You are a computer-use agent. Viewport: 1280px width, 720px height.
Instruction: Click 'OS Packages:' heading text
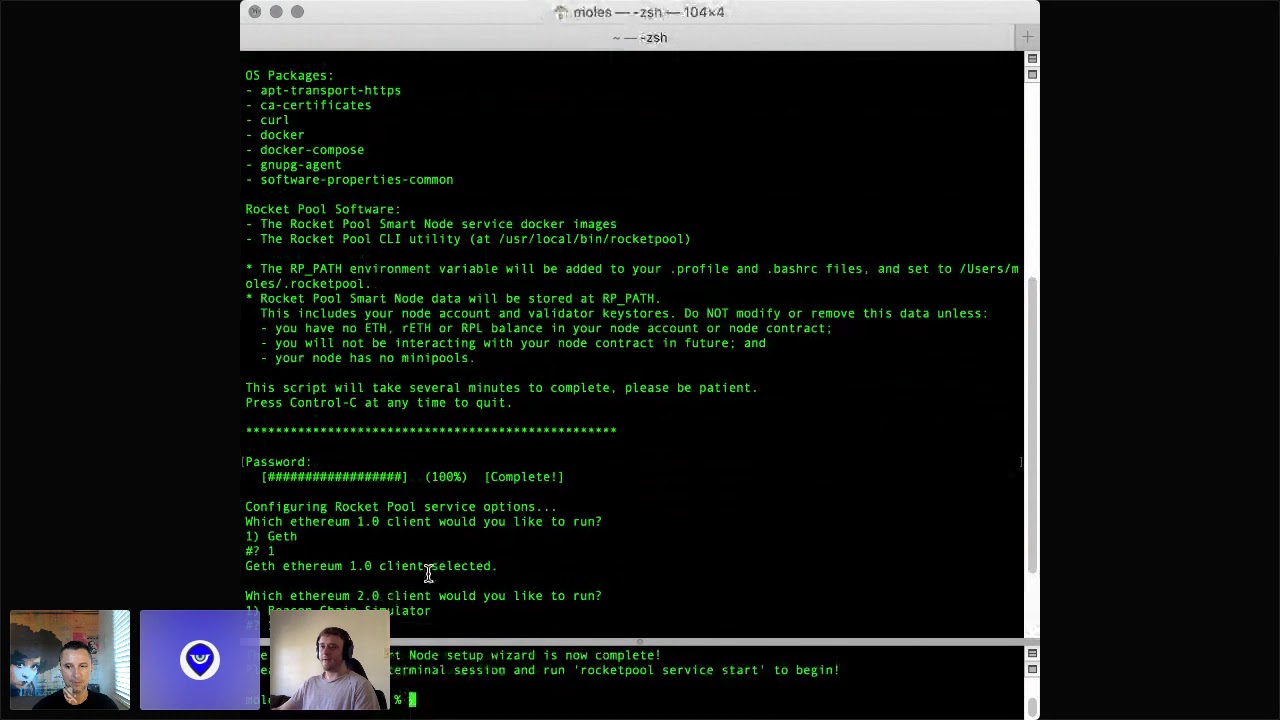[289, 75]
